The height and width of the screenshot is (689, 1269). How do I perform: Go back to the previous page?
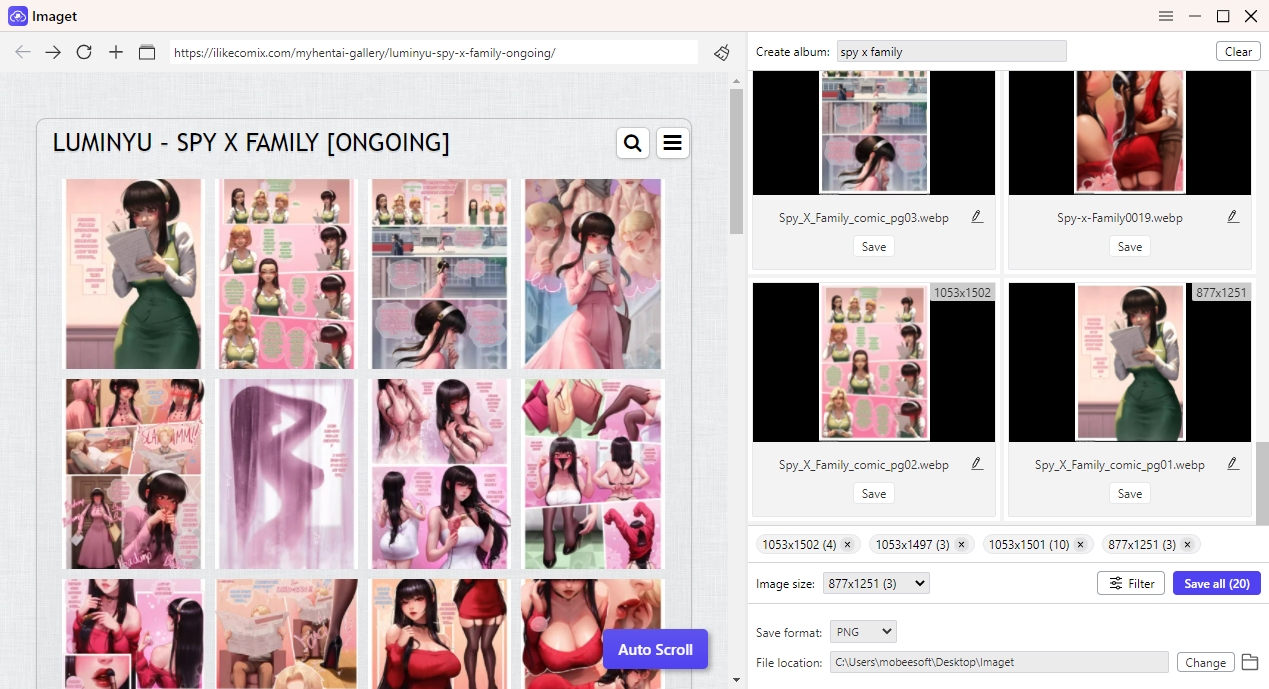(x=23, y=52)
